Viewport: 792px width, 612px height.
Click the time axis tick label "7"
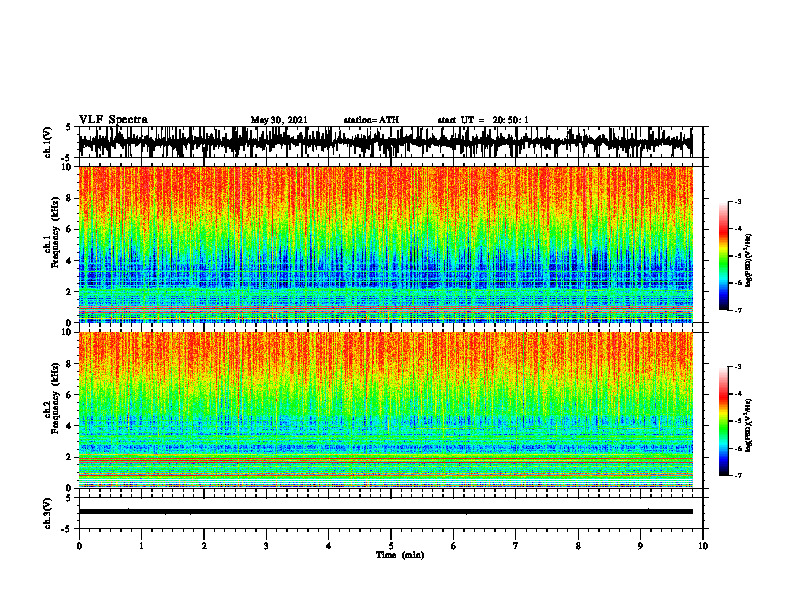click(x=516, y=546)
